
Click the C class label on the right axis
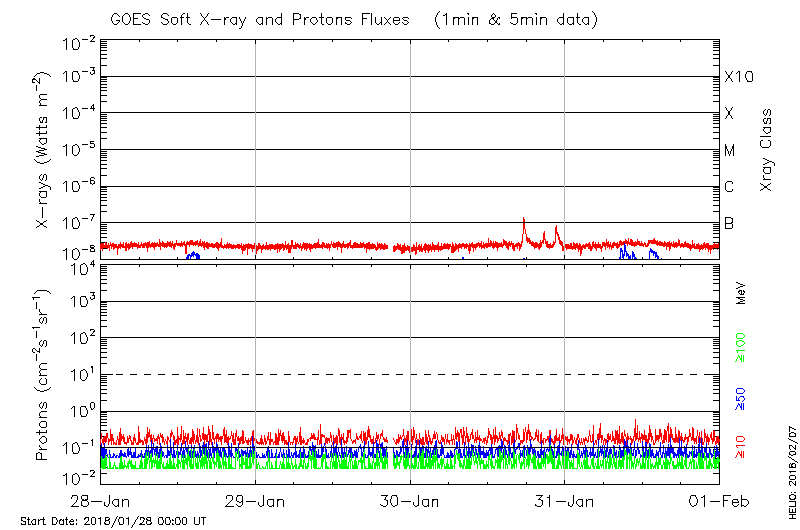tap(730, 187)
